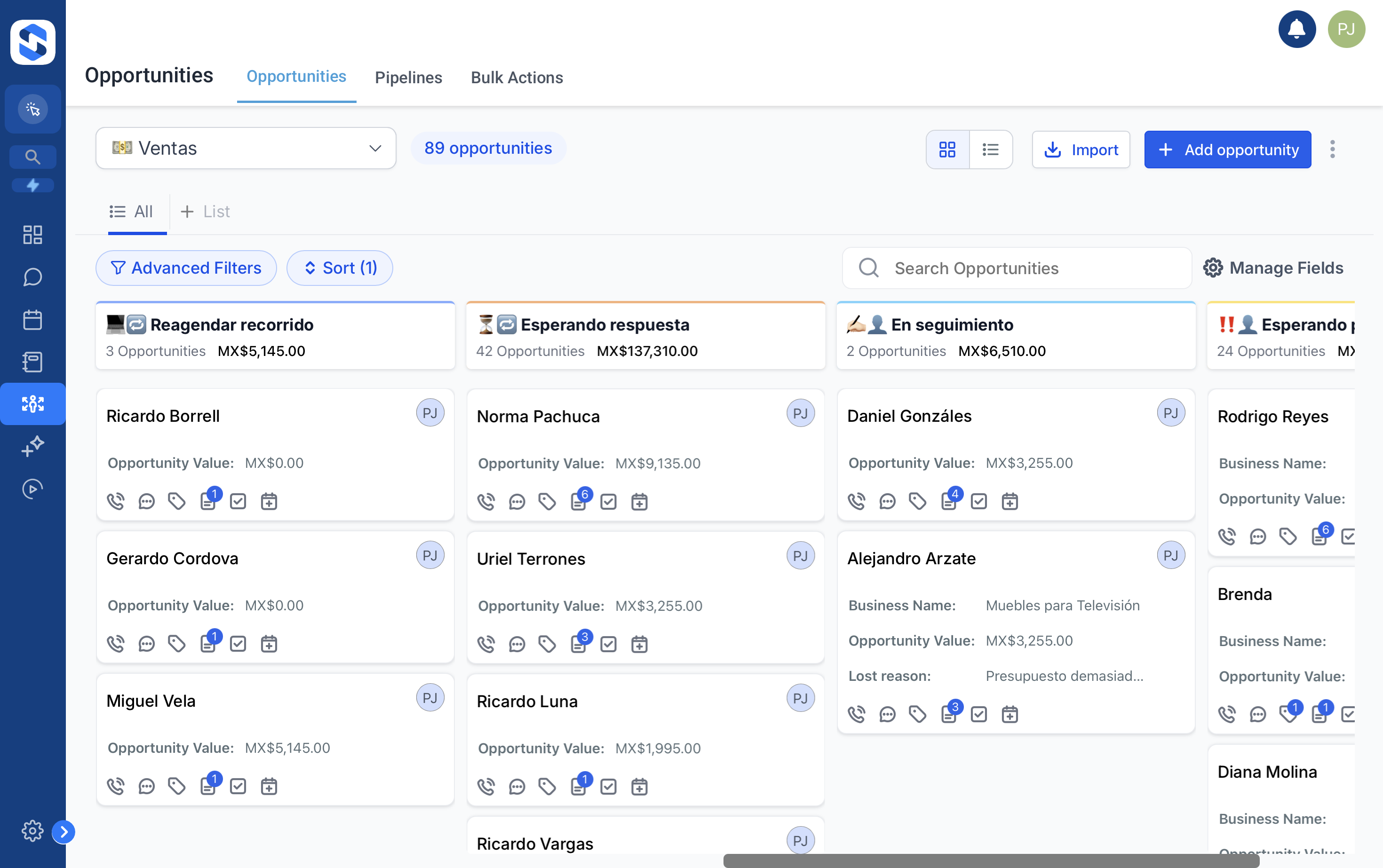Open Calendars icon in left sidebar
This screenshot has height=868, width=1383.
pos(33,320)
